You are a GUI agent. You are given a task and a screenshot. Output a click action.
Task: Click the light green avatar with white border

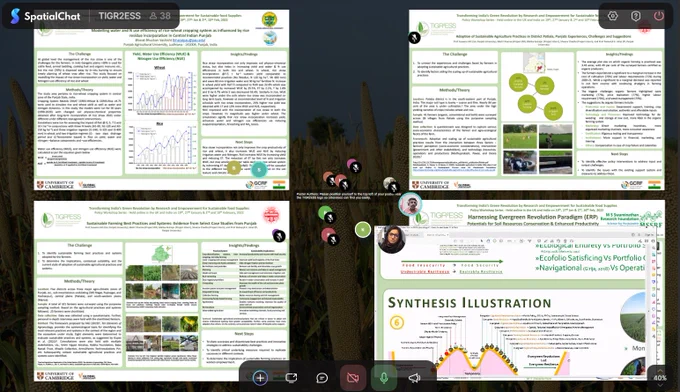point(363,229)
